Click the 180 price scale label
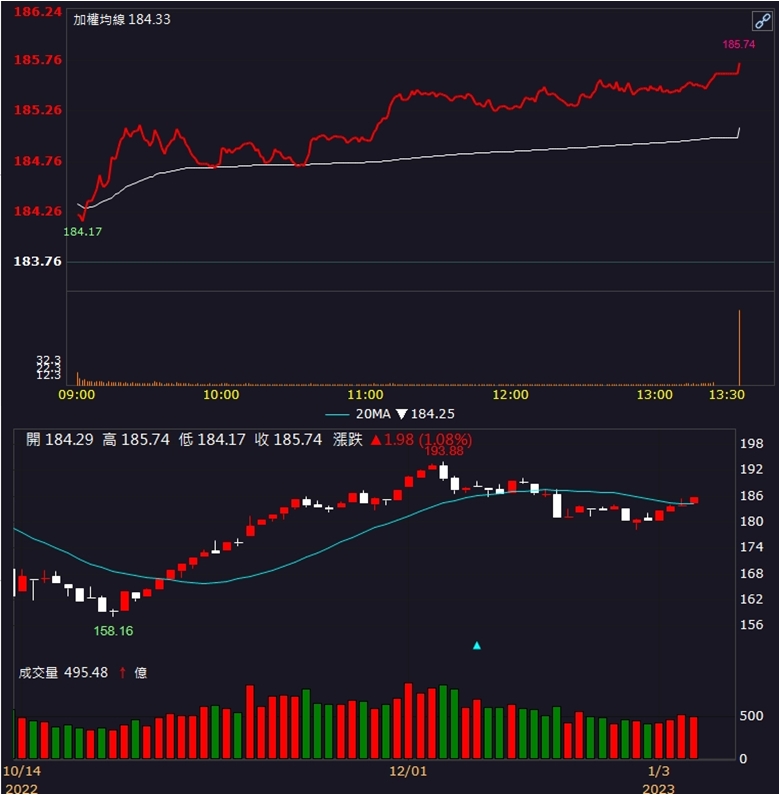Viewport: 779px width, 795px height. (752, 521)
